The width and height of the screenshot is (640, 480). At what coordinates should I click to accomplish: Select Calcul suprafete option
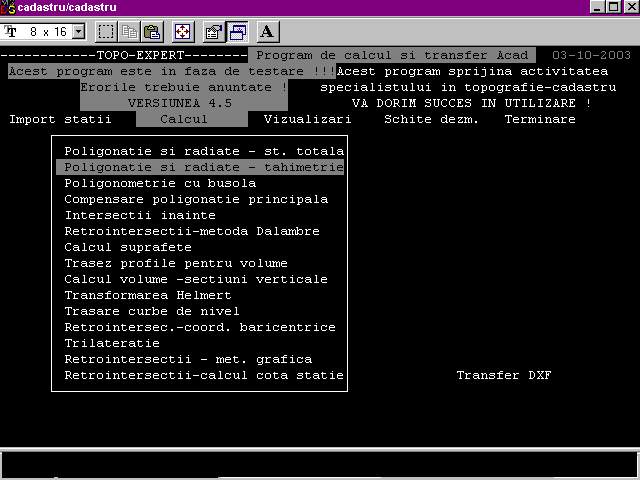(127, 248)
